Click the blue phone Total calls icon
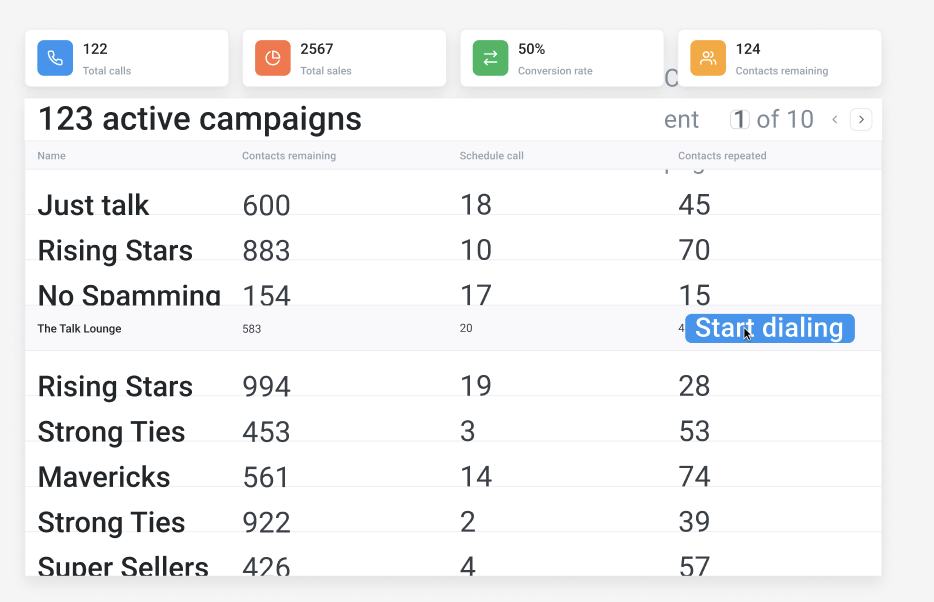 55,58
